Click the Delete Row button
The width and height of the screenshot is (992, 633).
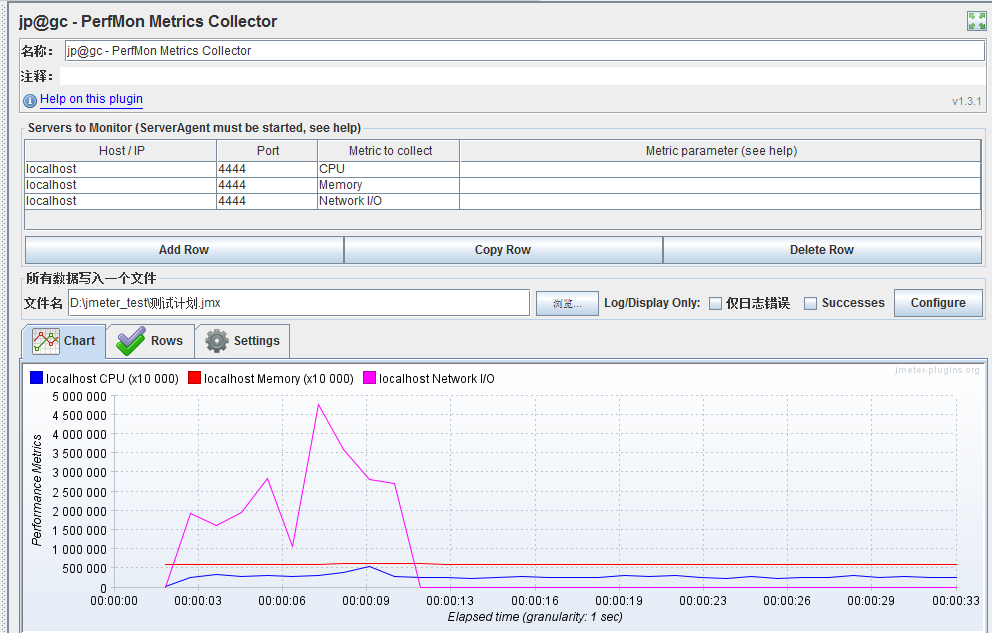(x=822, y=250)
